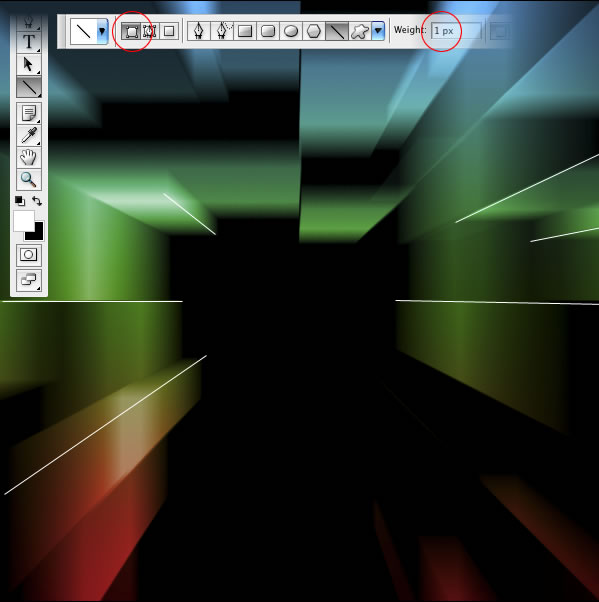Choose the Line shape tool in options bar
Screen dimensions: 599x602
337,31
